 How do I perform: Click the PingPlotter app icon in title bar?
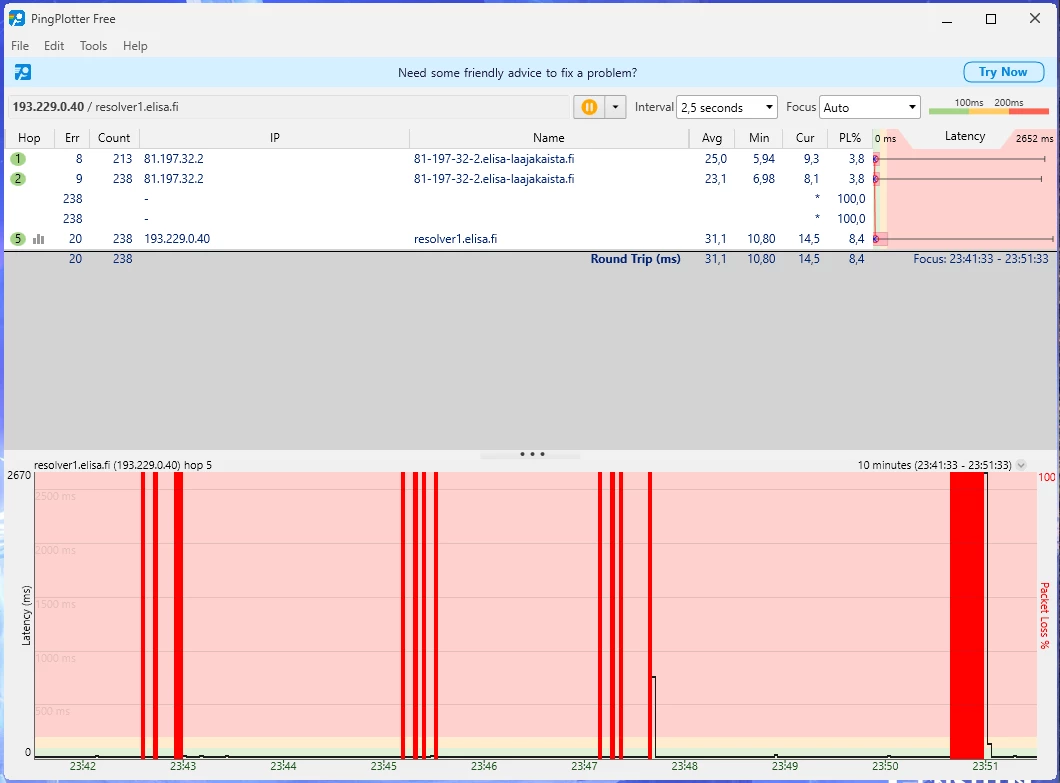coord(17,19)
